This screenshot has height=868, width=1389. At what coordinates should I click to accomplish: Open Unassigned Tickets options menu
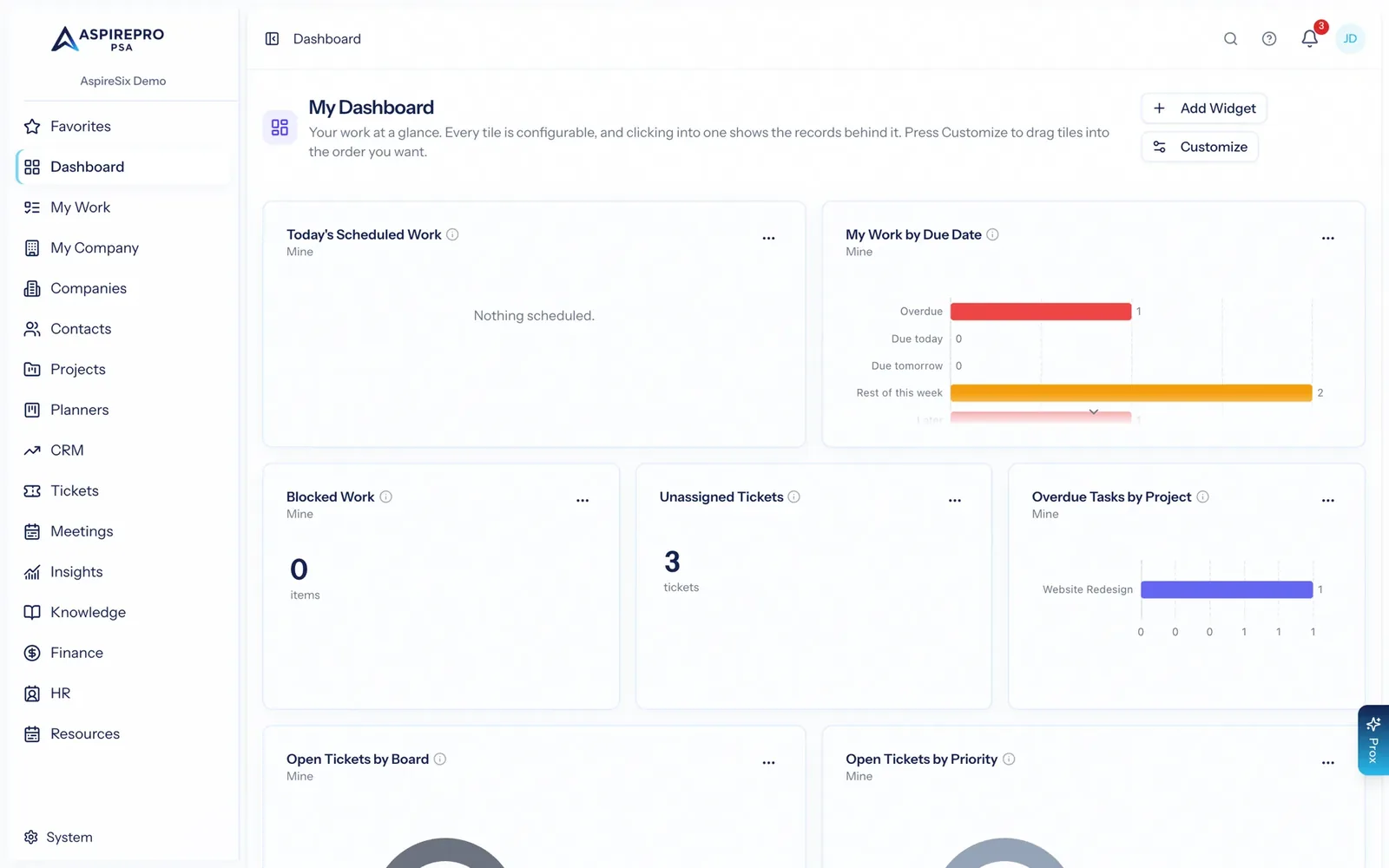(955, 500)
